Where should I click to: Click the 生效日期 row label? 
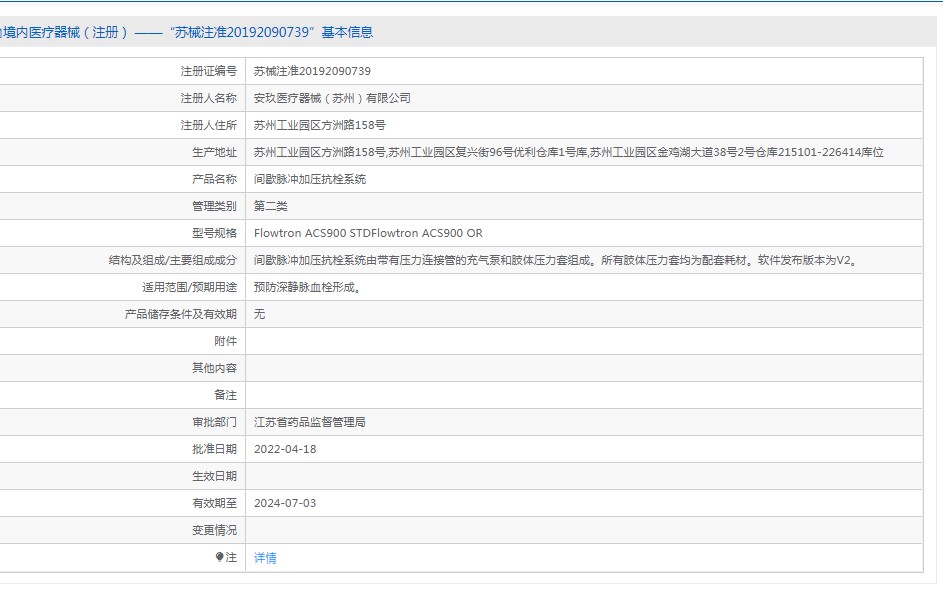214,476
